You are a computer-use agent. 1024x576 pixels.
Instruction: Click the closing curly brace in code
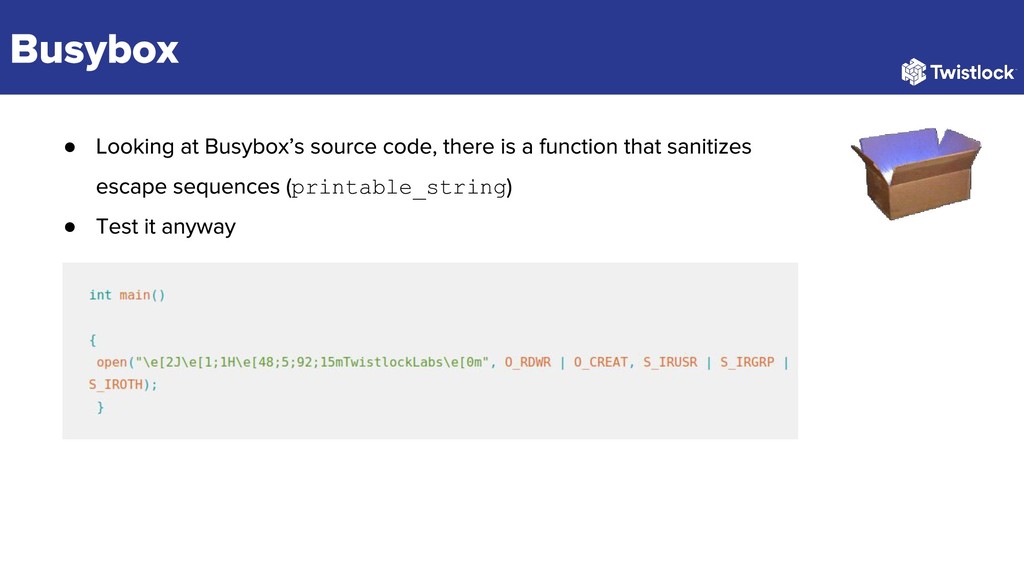tap(101, 408)
